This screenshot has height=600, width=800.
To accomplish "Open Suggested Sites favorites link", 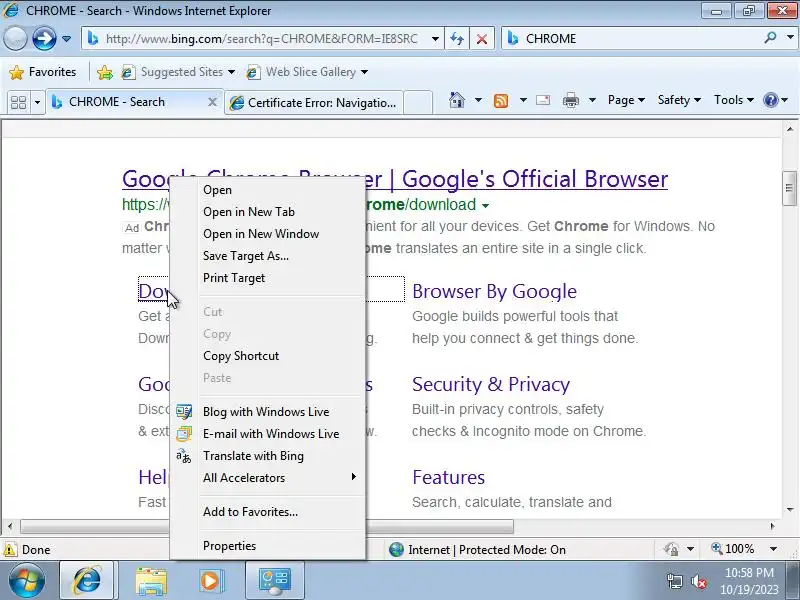I will pos(178,72).
